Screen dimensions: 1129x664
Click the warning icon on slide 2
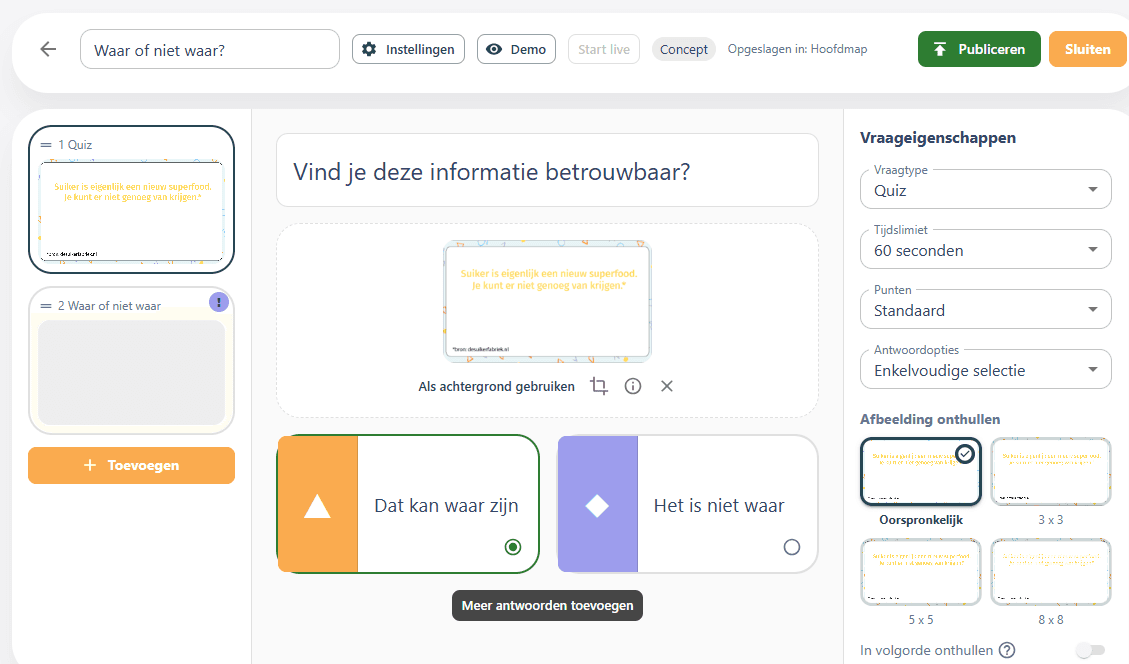(219, 302)
